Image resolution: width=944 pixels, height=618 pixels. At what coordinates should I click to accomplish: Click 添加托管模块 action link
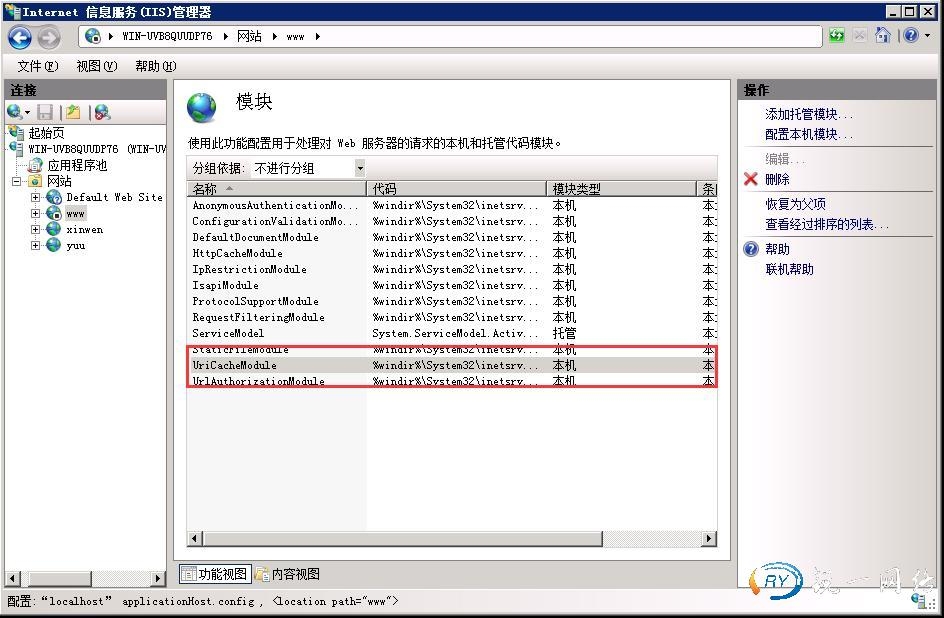click(809, 114)
